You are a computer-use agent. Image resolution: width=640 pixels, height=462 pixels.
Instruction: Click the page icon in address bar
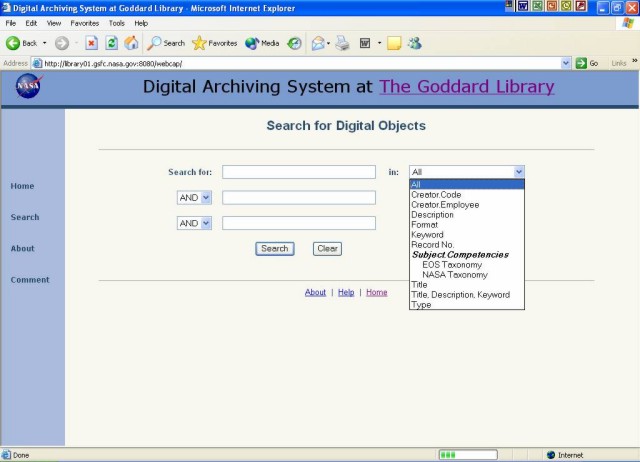click(37, 63)
